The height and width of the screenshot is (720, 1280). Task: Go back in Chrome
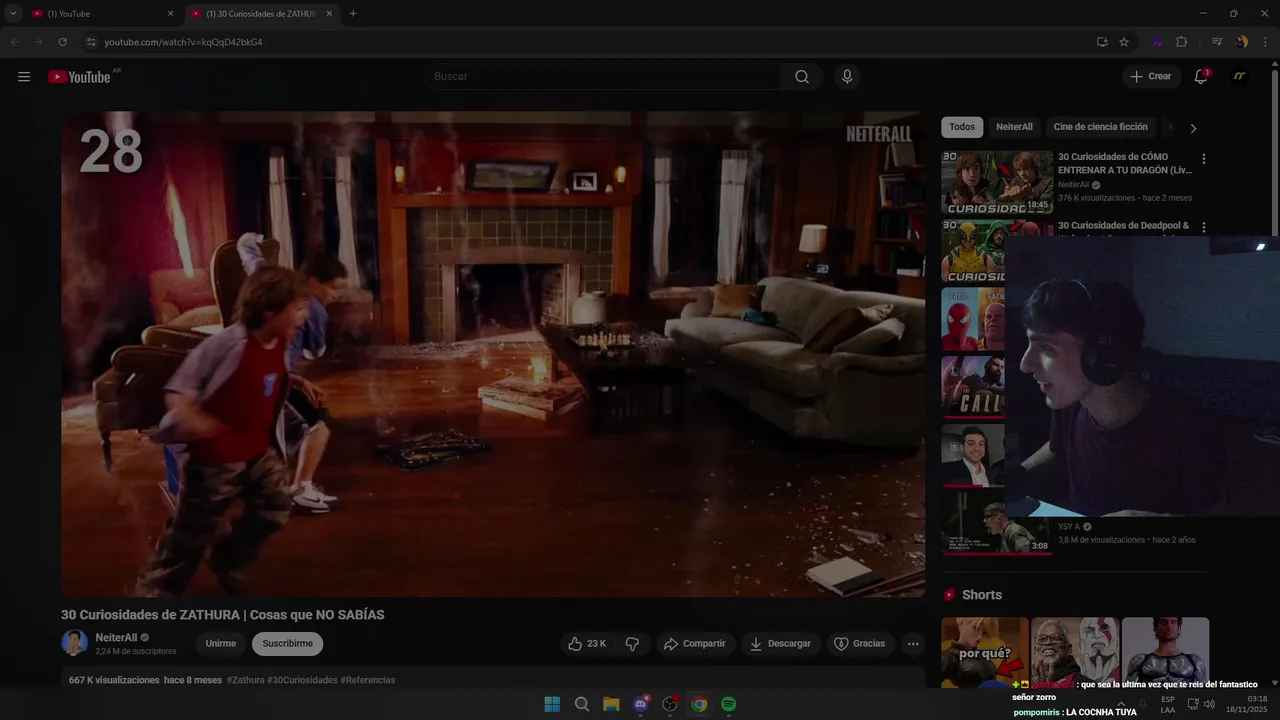[x=14, y=42]
